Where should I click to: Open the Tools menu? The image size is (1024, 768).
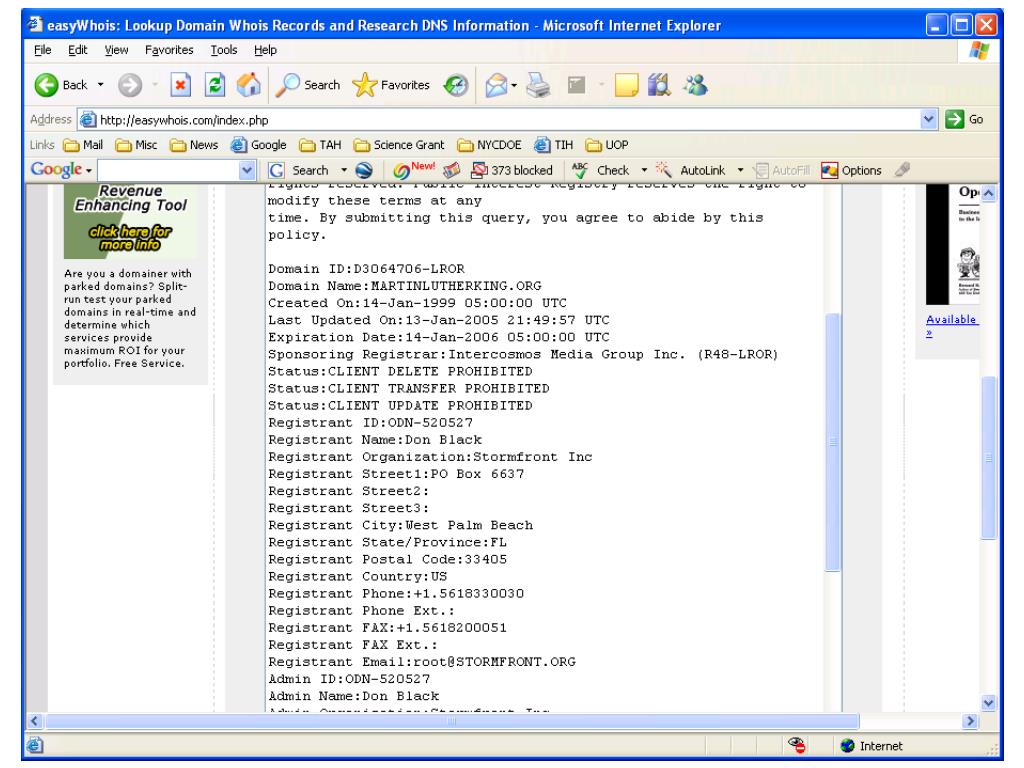click(223, 50)
